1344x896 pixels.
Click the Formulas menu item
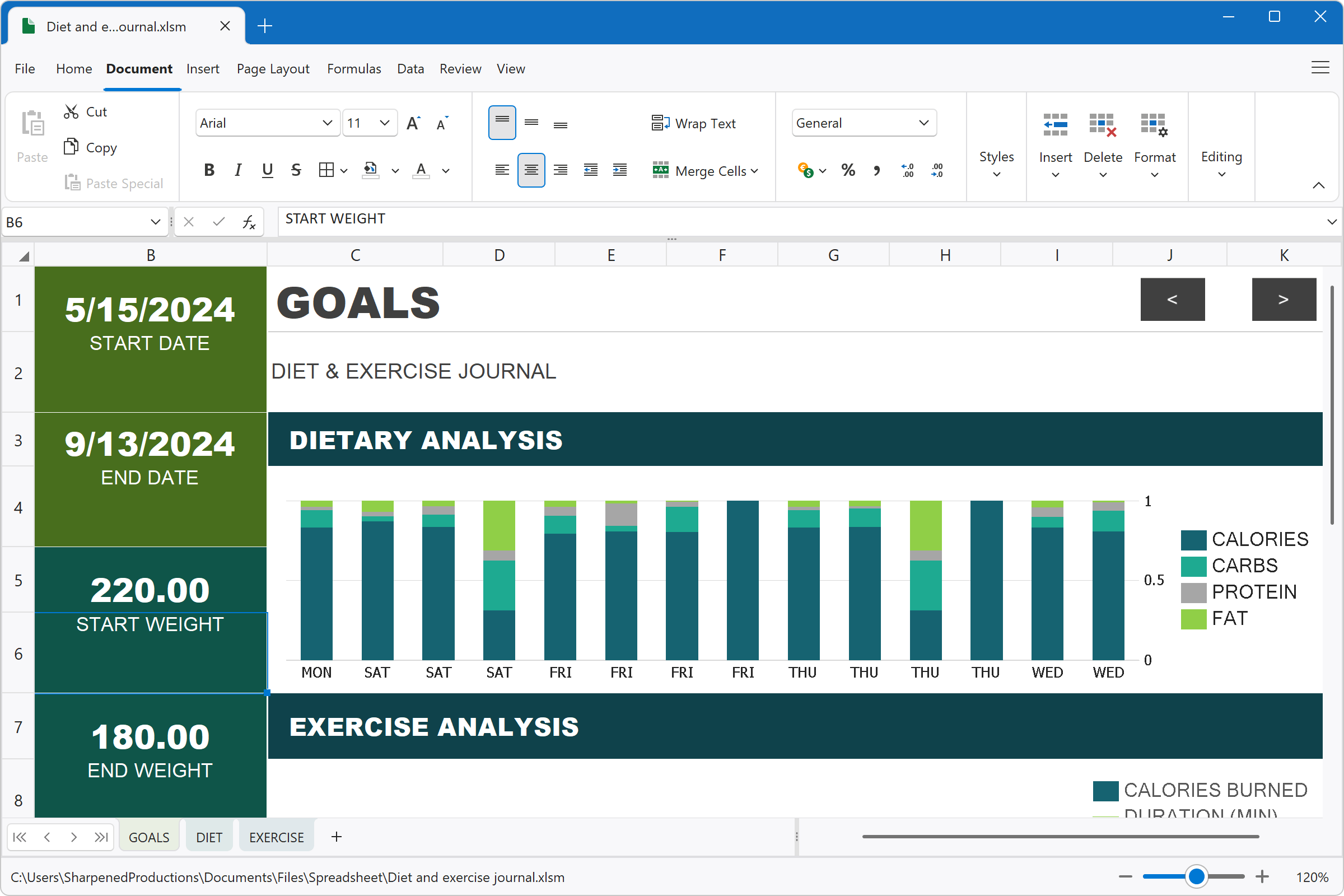click(x=354, y=68)
